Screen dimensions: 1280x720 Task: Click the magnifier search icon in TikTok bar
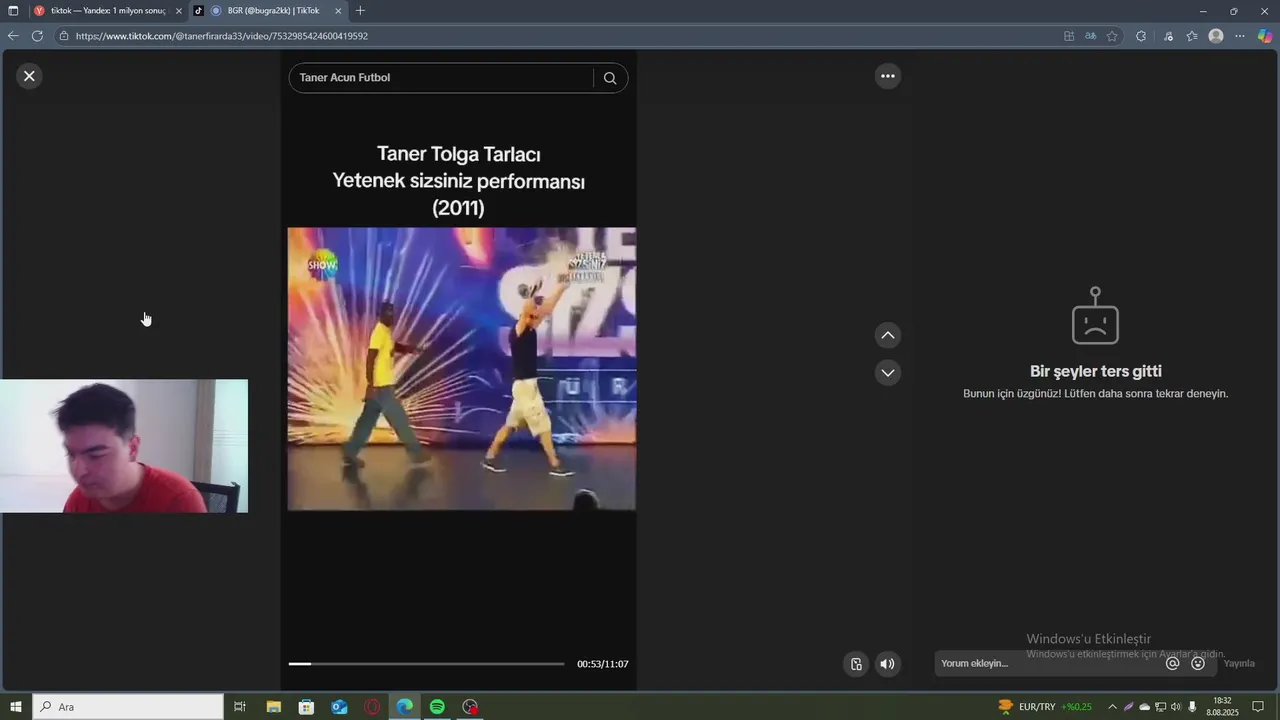[x=610, y=78]
